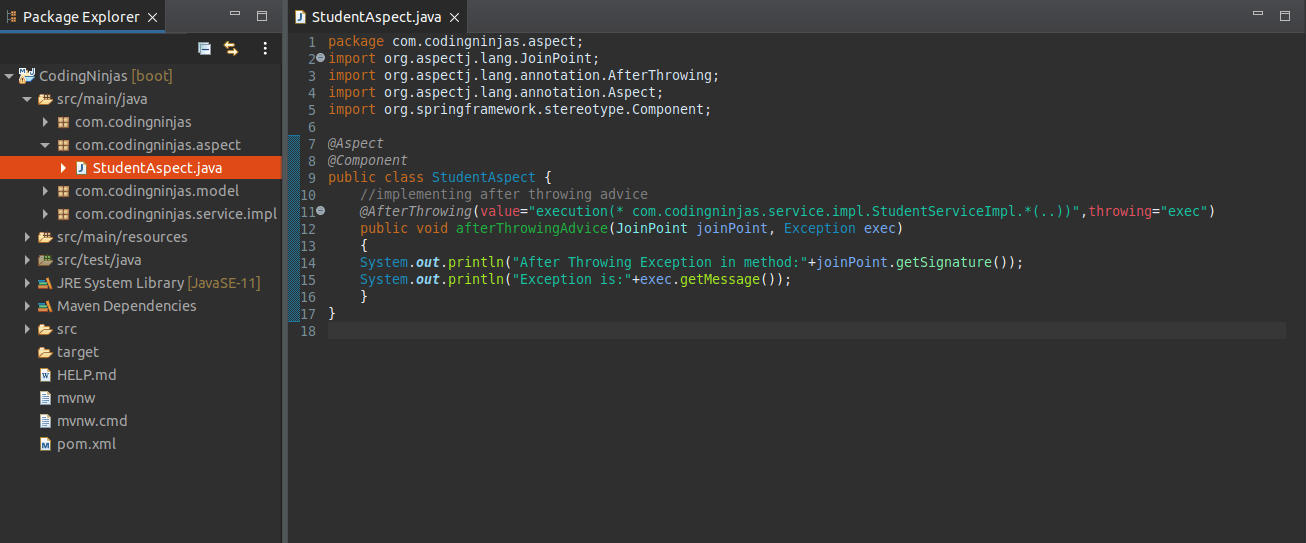Click the src/test/java folder icon

[45, 260]
